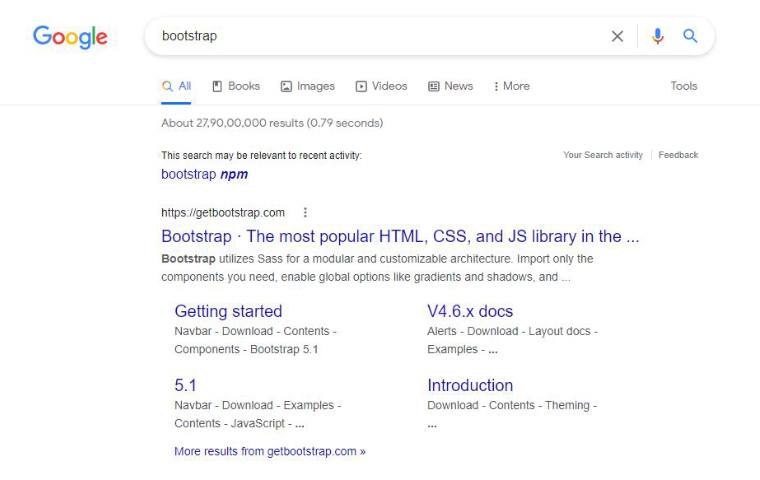Open the search Tools option
This screenshot has height=480, width=760.
click(x=683, y=86)
